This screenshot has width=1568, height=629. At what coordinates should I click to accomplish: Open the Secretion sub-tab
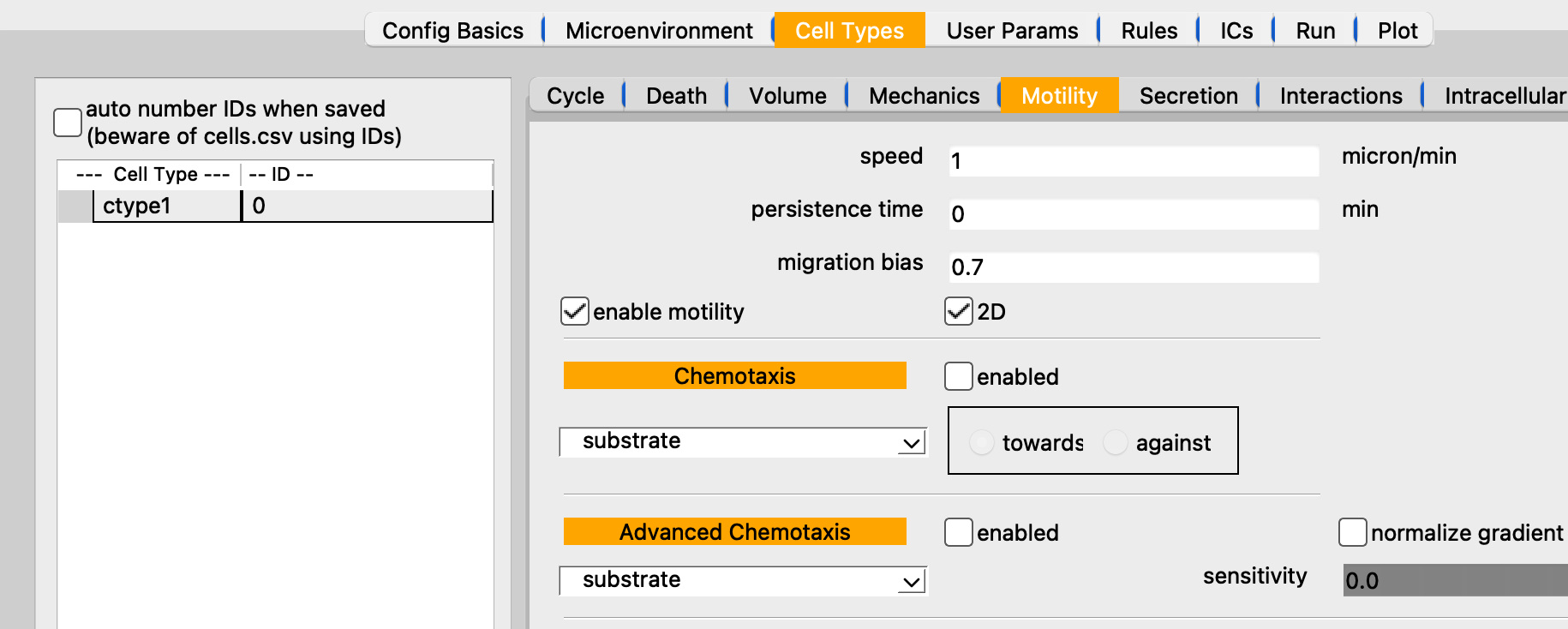click(1188, 96)
